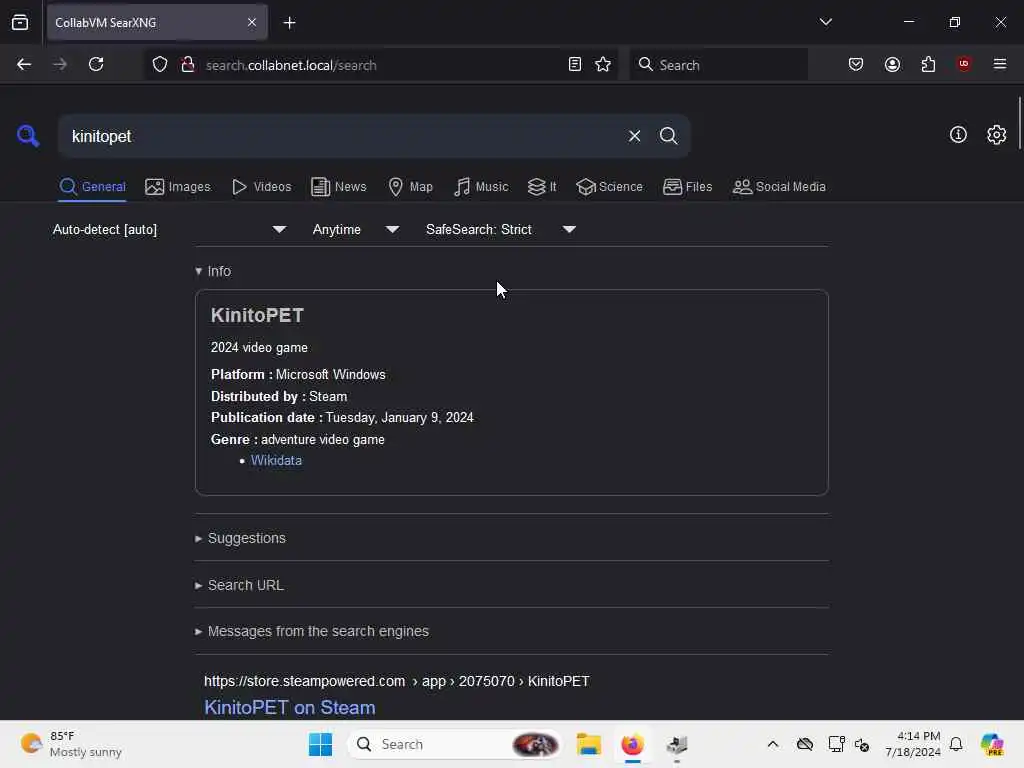The height and width of the screenshot is (768, 1024).
Task: Open the SearXNG about info icon
Action: click(958, 135)
